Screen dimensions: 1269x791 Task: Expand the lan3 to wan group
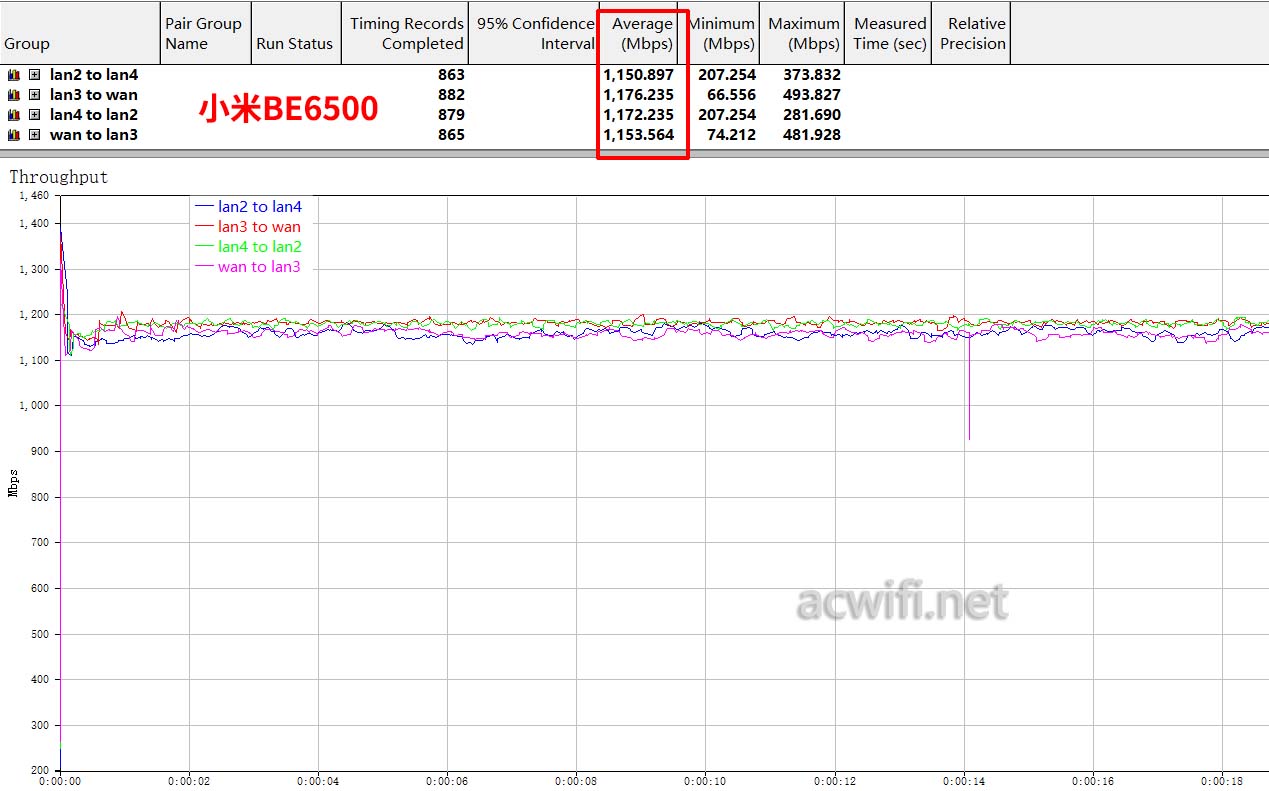(34, 95)
